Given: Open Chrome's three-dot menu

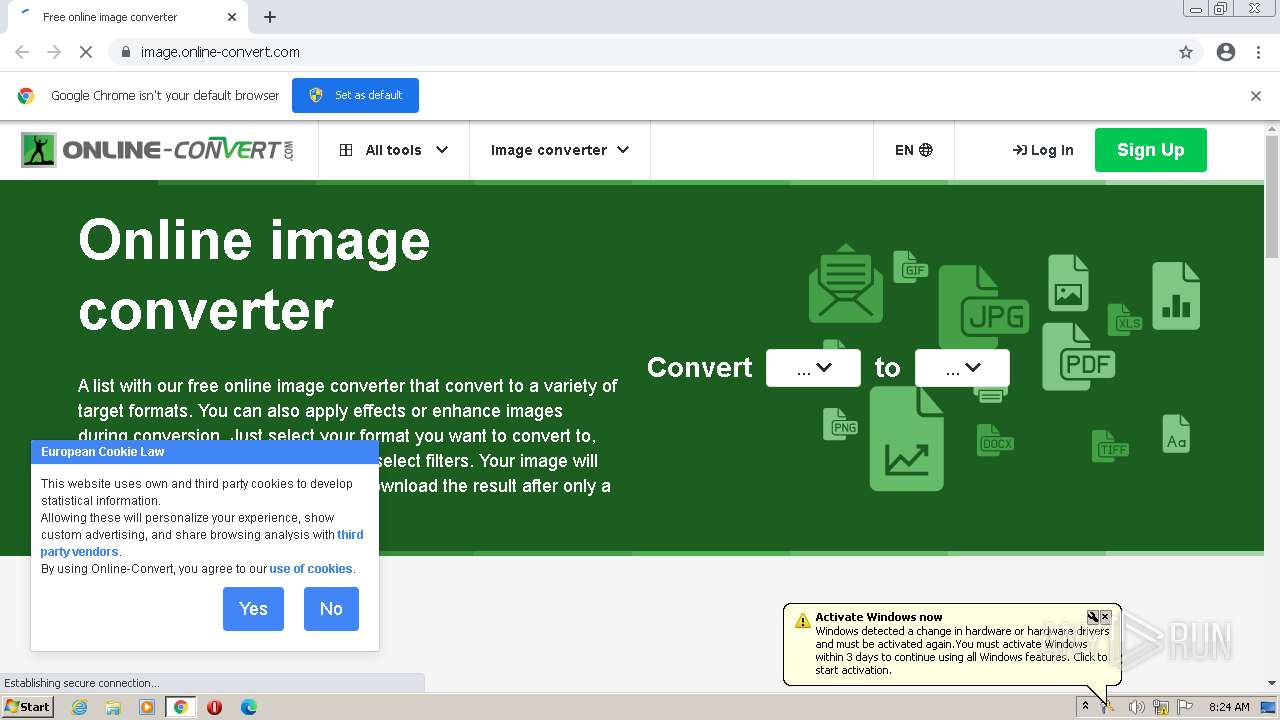Looking at the screenshot, I should [x=1258, y=52].
